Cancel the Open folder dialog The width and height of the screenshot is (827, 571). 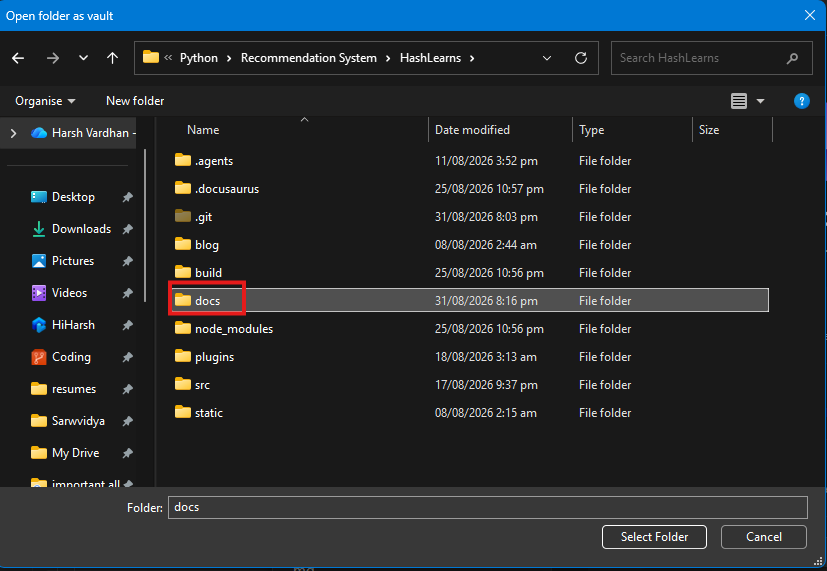[764, 537]
